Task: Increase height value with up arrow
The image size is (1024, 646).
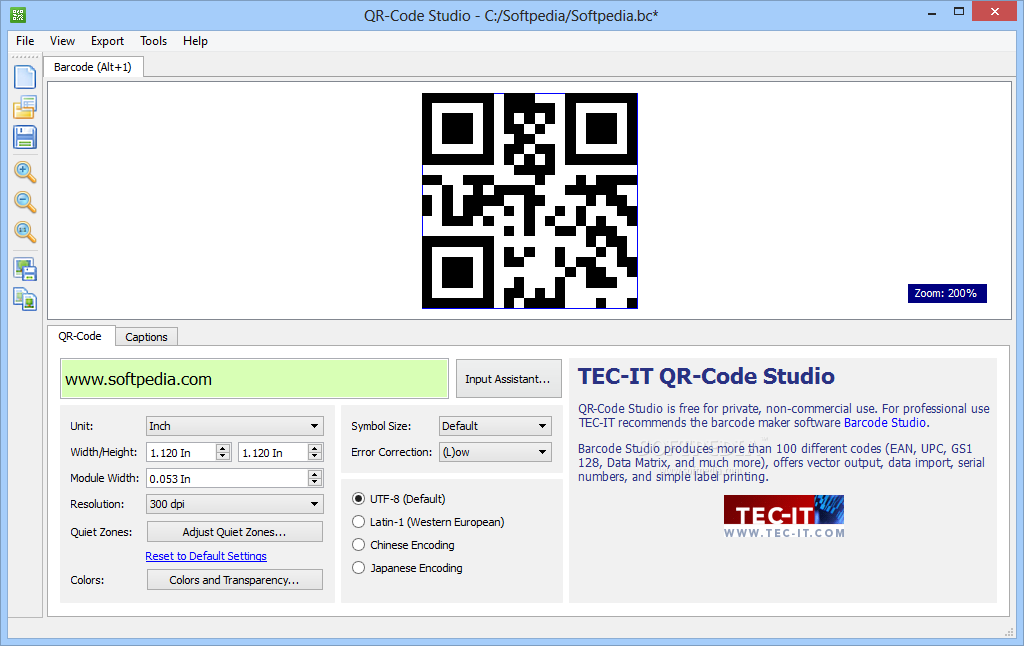Action: [x=315, y=448]
